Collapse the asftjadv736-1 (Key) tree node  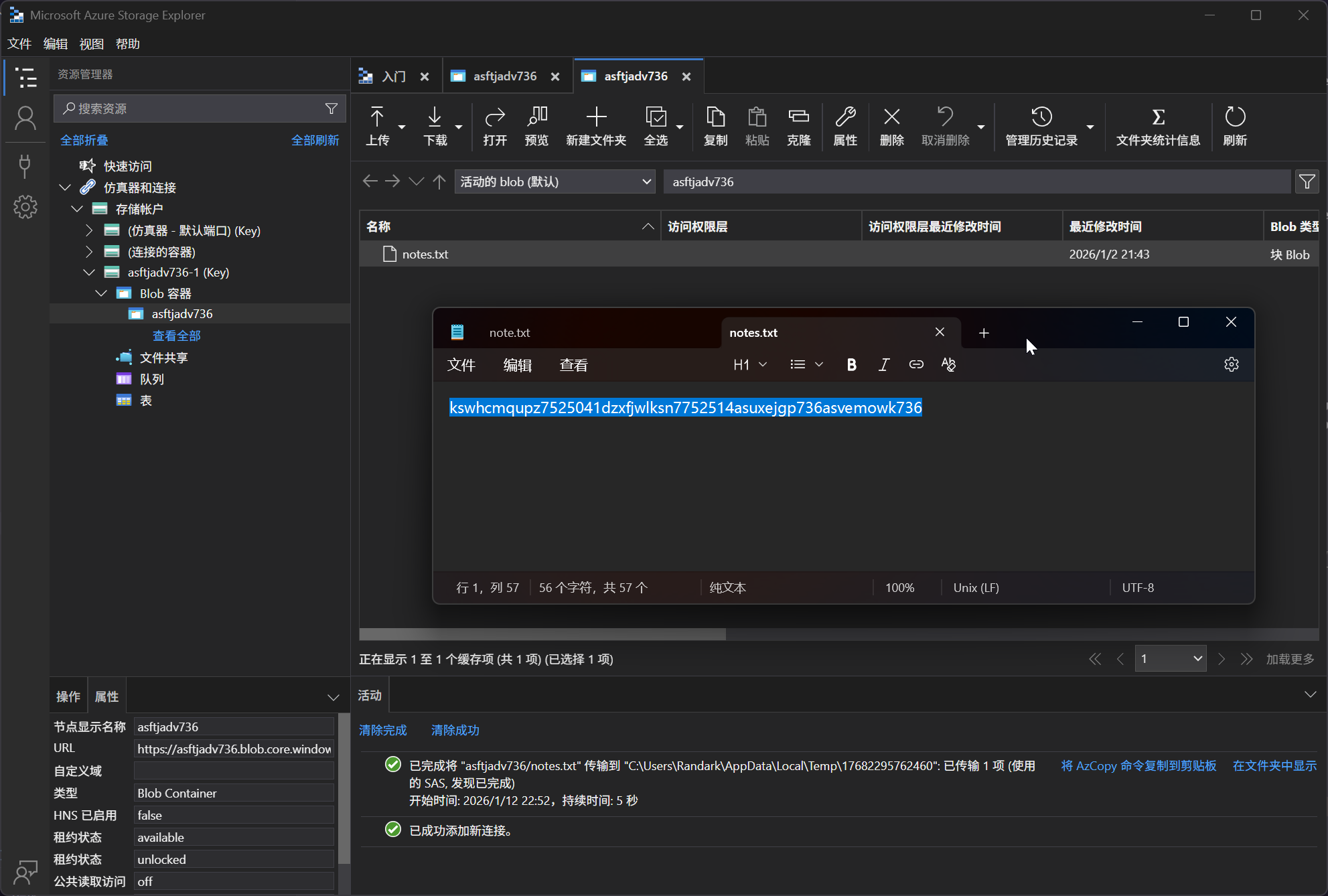pyautogui.click(x=89, y=273)
